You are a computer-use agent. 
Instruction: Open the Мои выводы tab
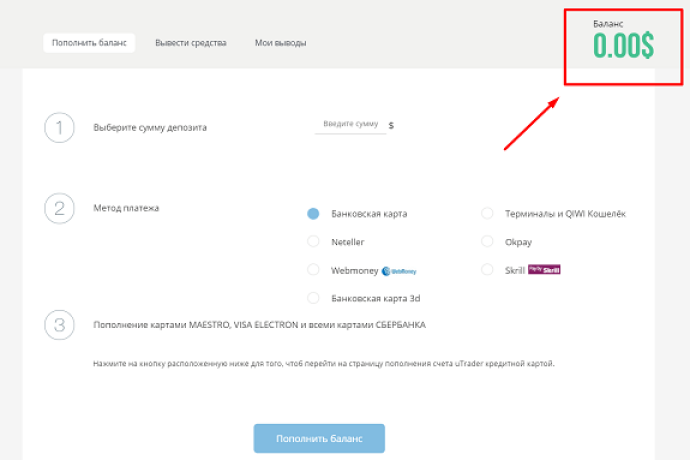tap(280, 43)
